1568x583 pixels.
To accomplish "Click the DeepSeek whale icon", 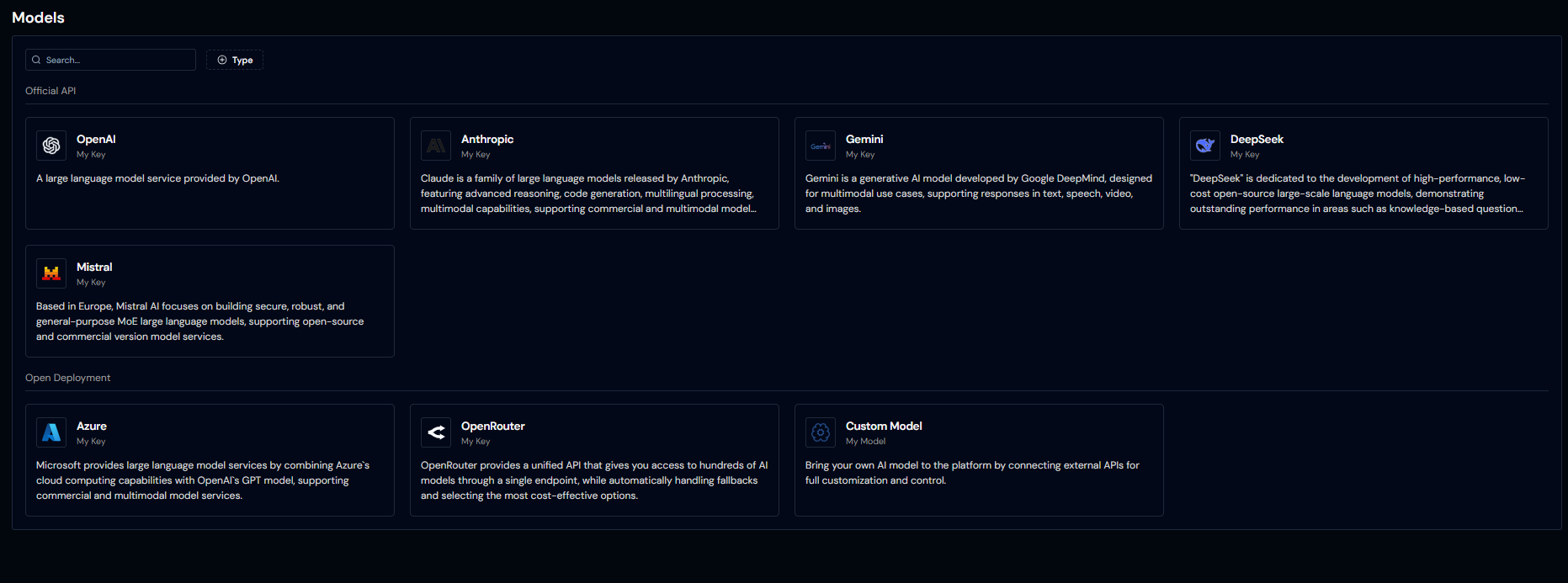I will [x=1205, y=146].
